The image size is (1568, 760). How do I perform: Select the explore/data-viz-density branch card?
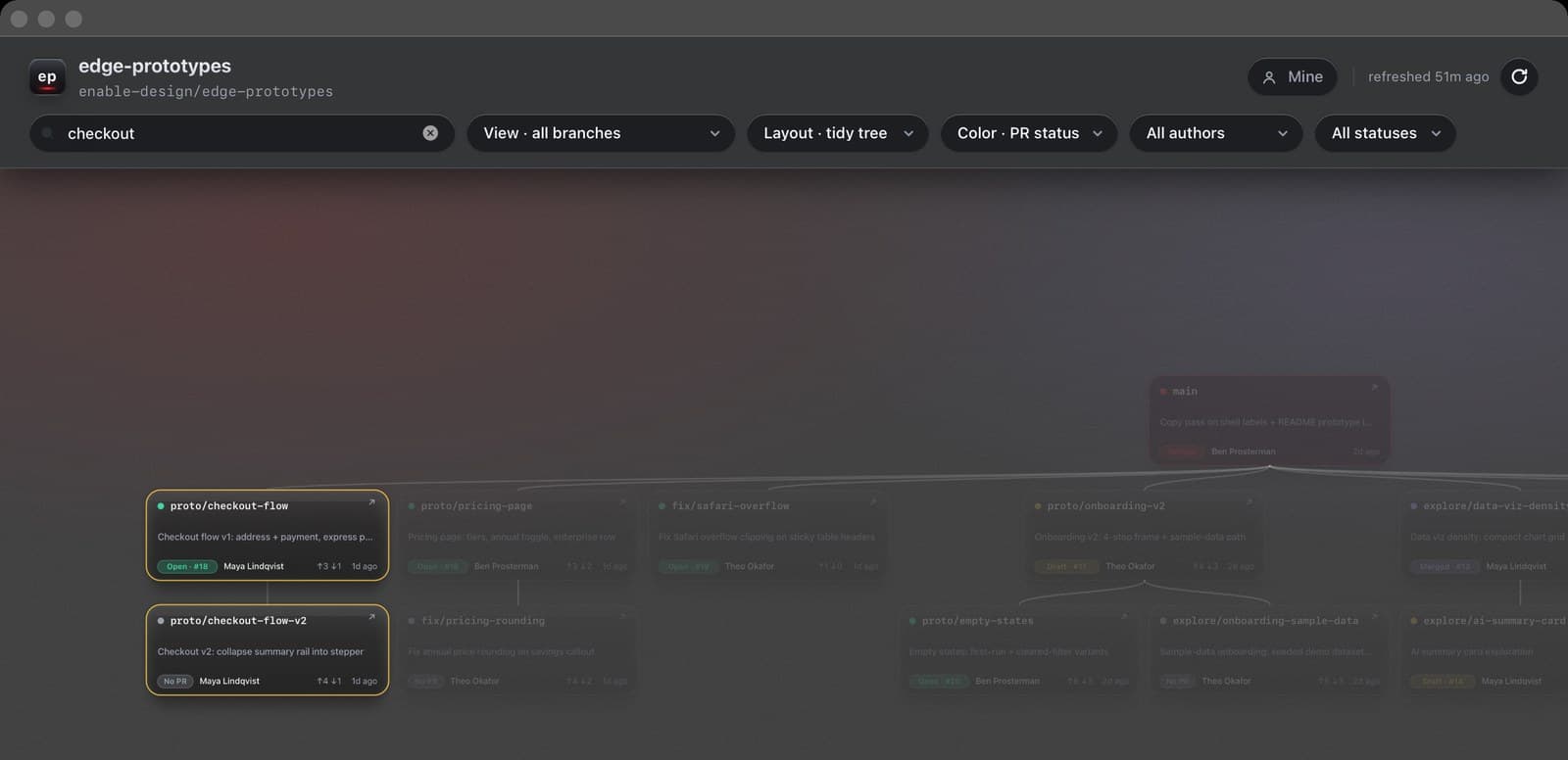1484,535
